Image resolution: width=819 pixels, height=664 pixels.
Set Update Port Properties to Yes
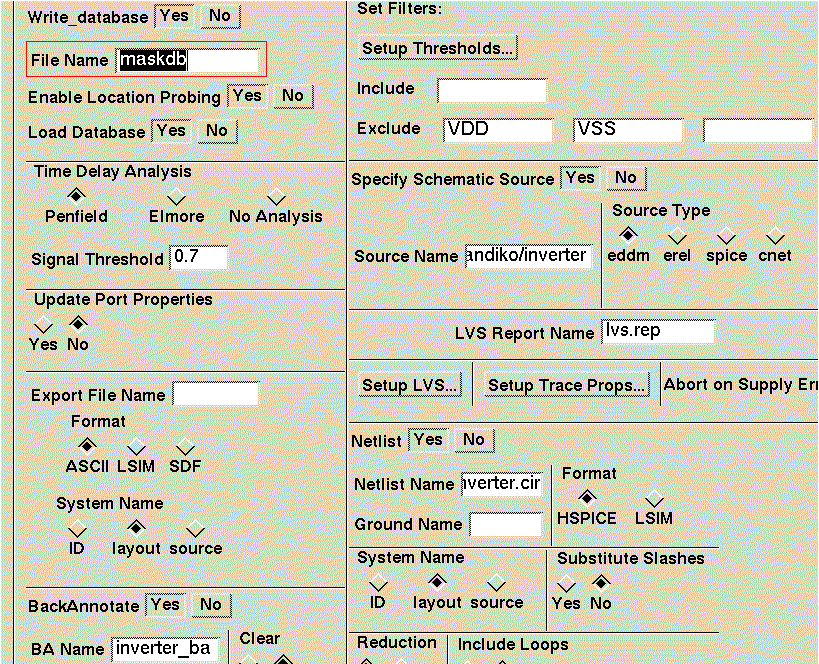tap(43, 325)
